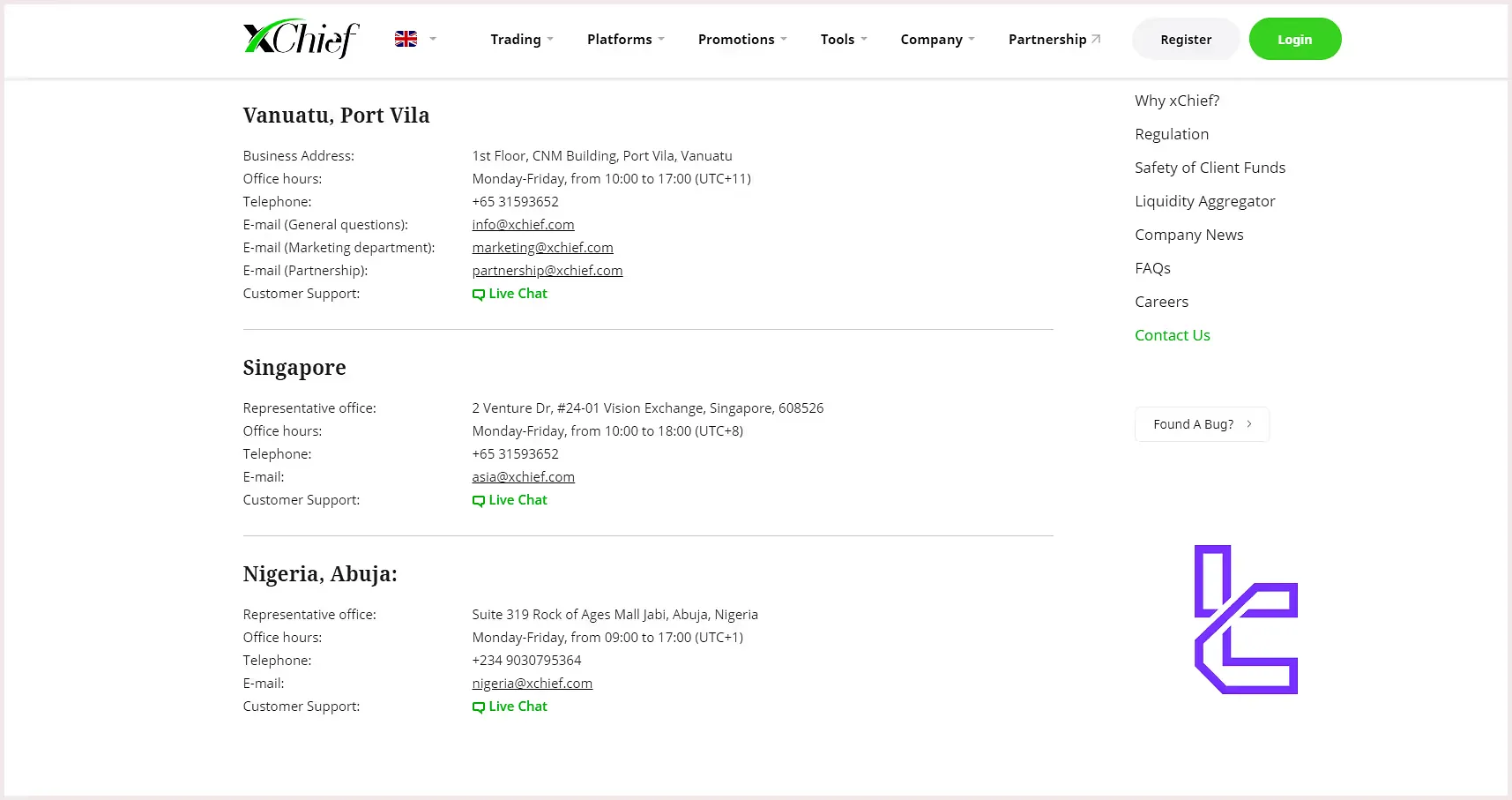Viewport: 1512px width, 800px height.
Task: Click the Found A Bug? button
Action: (x=1202, y=424)
